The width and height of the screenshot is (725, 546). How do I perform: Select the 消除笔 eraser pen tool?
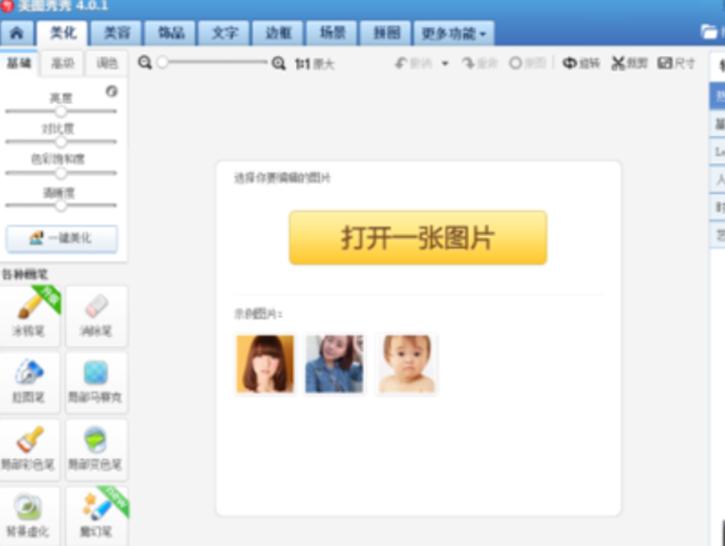click(97, 316)
